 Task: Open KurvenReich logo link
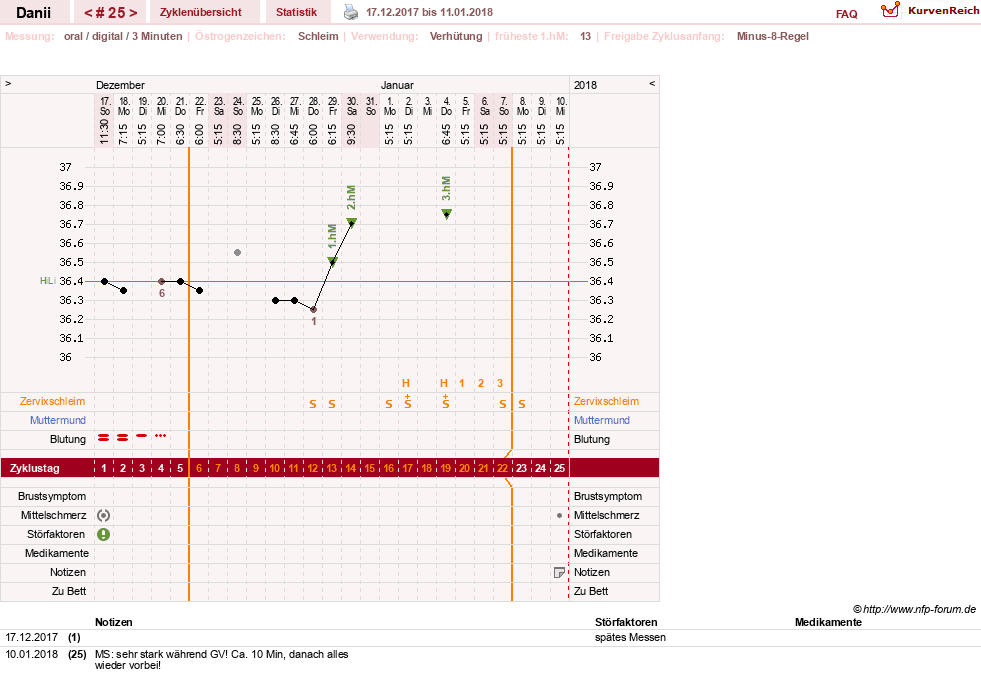[930, 11]
